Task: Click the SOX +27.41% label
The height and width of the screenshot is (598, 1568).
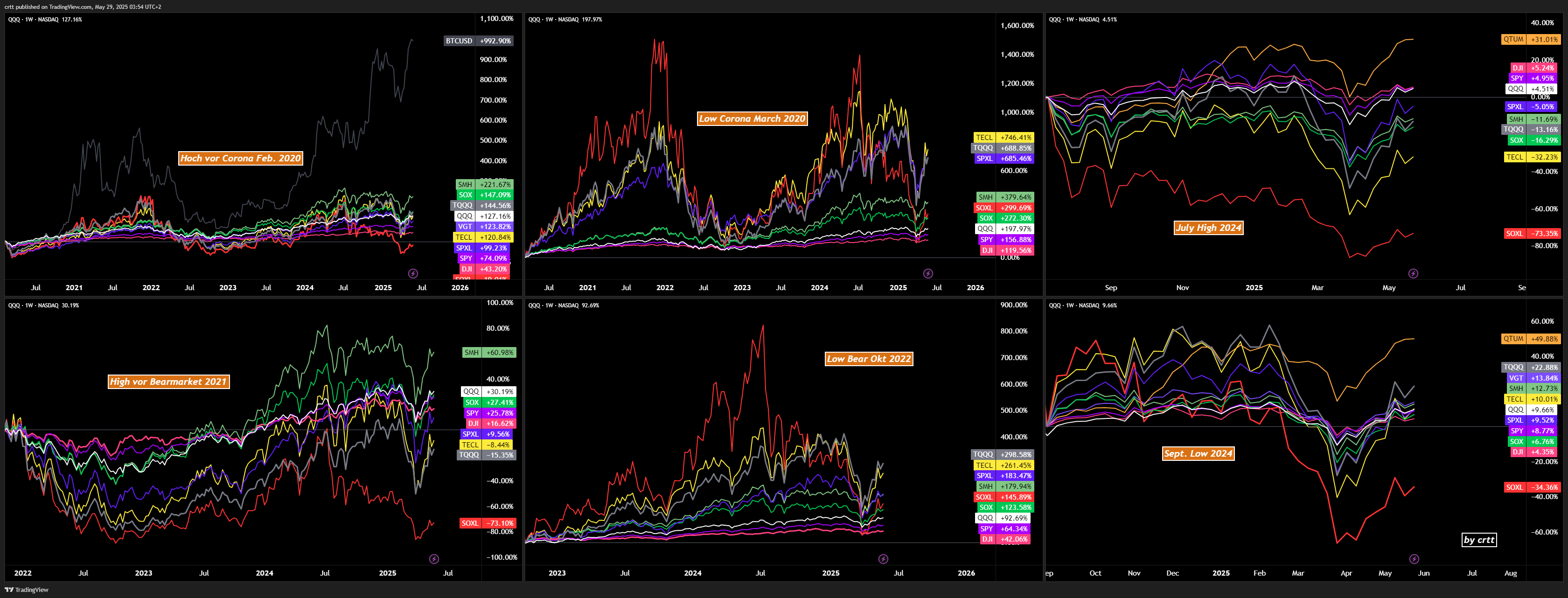Action: pyautogui.click(x=489, y=402)
